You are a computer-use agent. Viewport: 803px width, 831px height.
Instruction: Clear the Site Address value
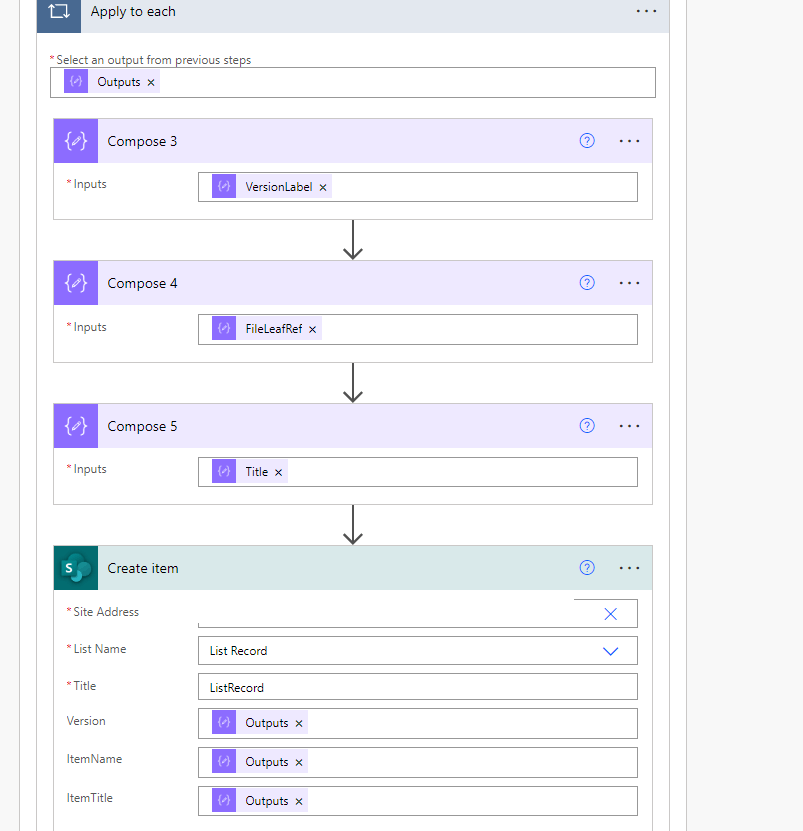click(x=611, y=614)
